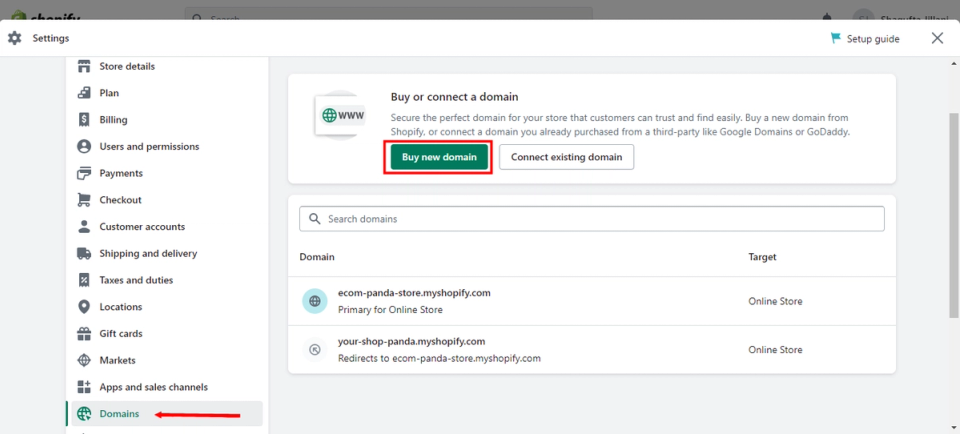Click the Users and permissions person icon
This screenshot has width=960, height=434.
(x=84, y=147)
